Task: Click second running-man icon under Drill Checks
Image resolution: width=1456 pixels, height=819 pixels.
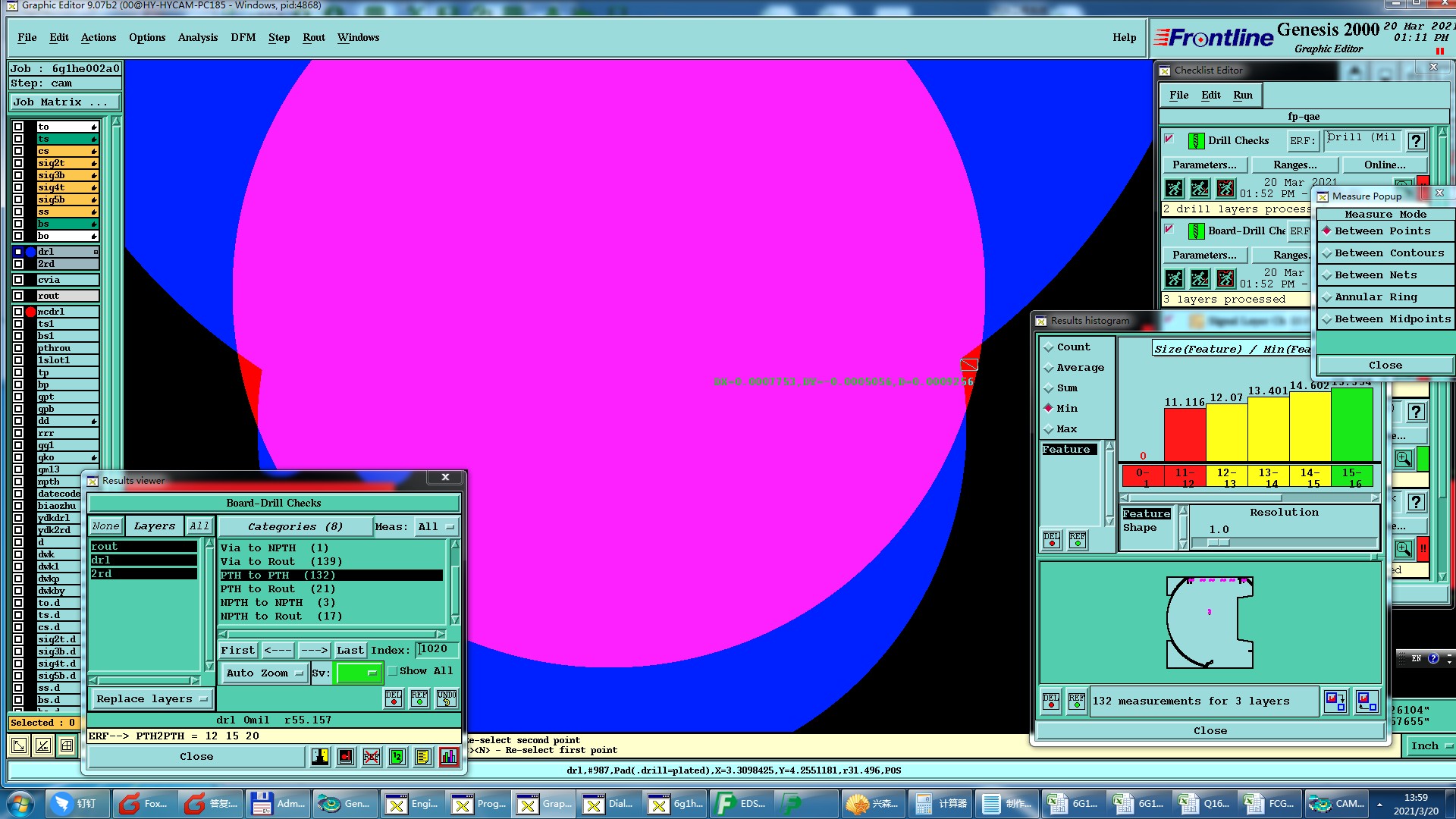Action: (1200, 188)
